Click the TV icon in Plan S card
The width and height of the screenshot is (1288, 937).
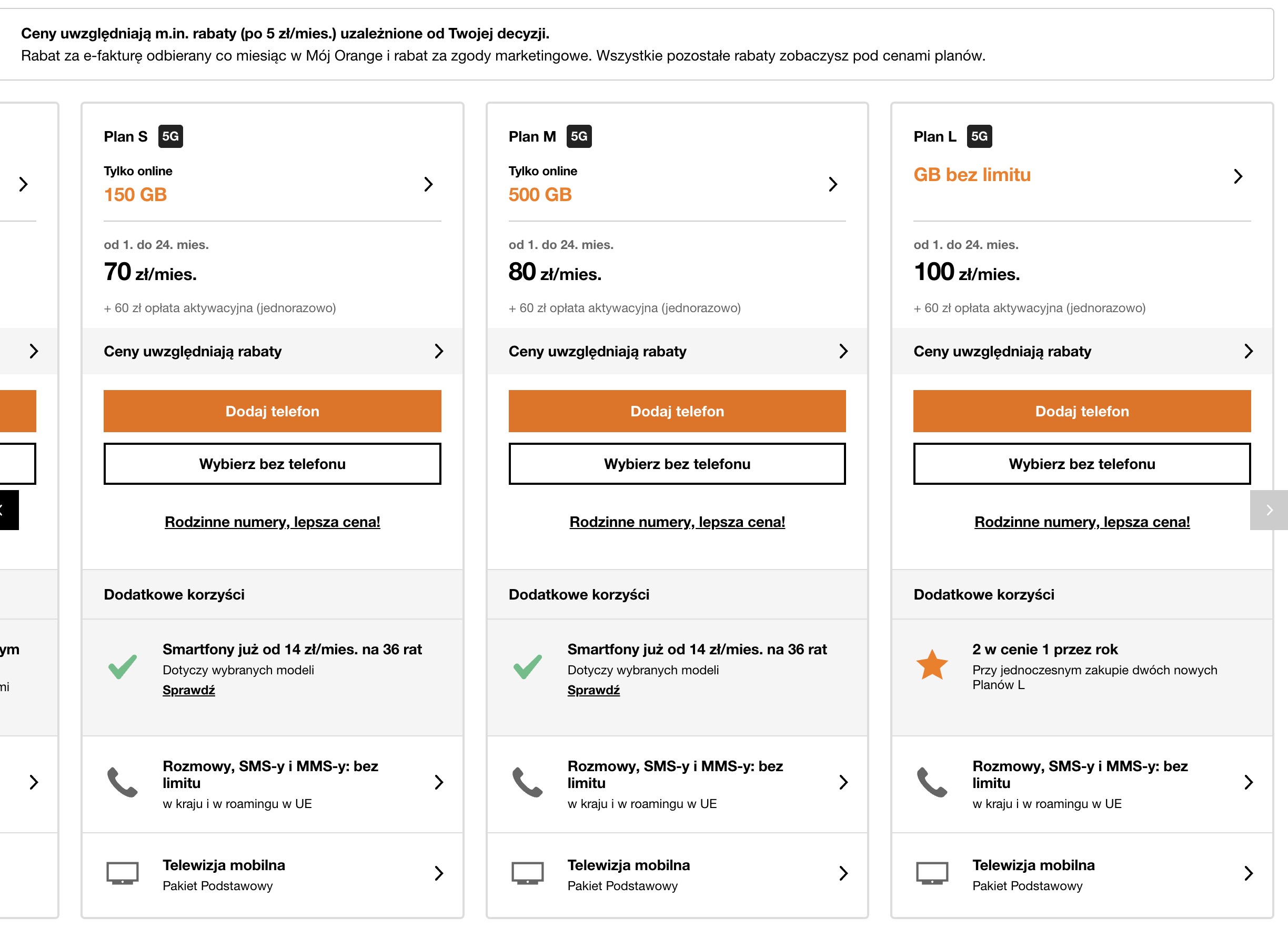(123, 873)
